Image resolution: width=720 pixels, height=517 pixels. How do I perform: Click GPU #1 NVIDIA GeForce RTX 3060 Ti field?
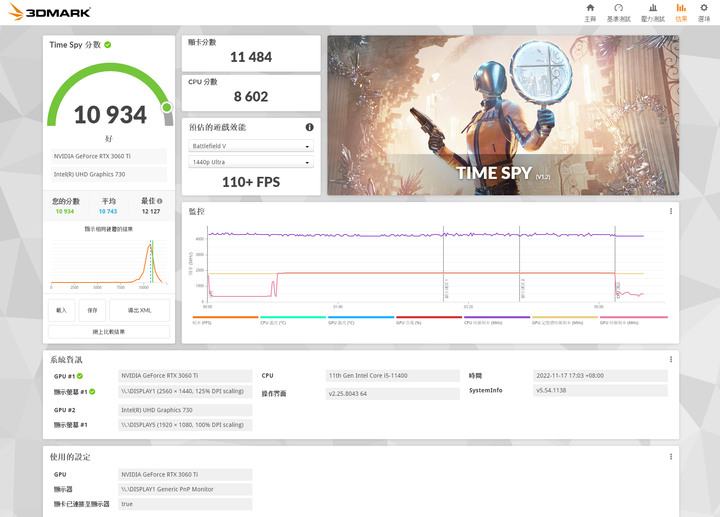tap(185, 376)
